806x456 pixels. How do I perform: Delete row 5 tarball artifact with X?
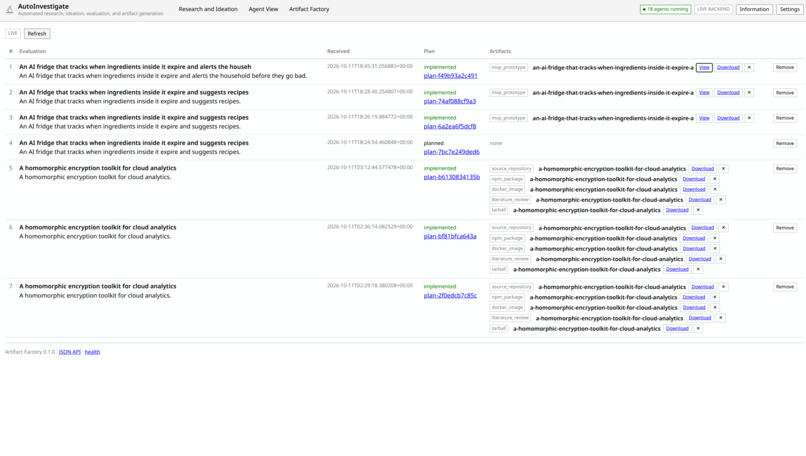[x=698, y=210]
